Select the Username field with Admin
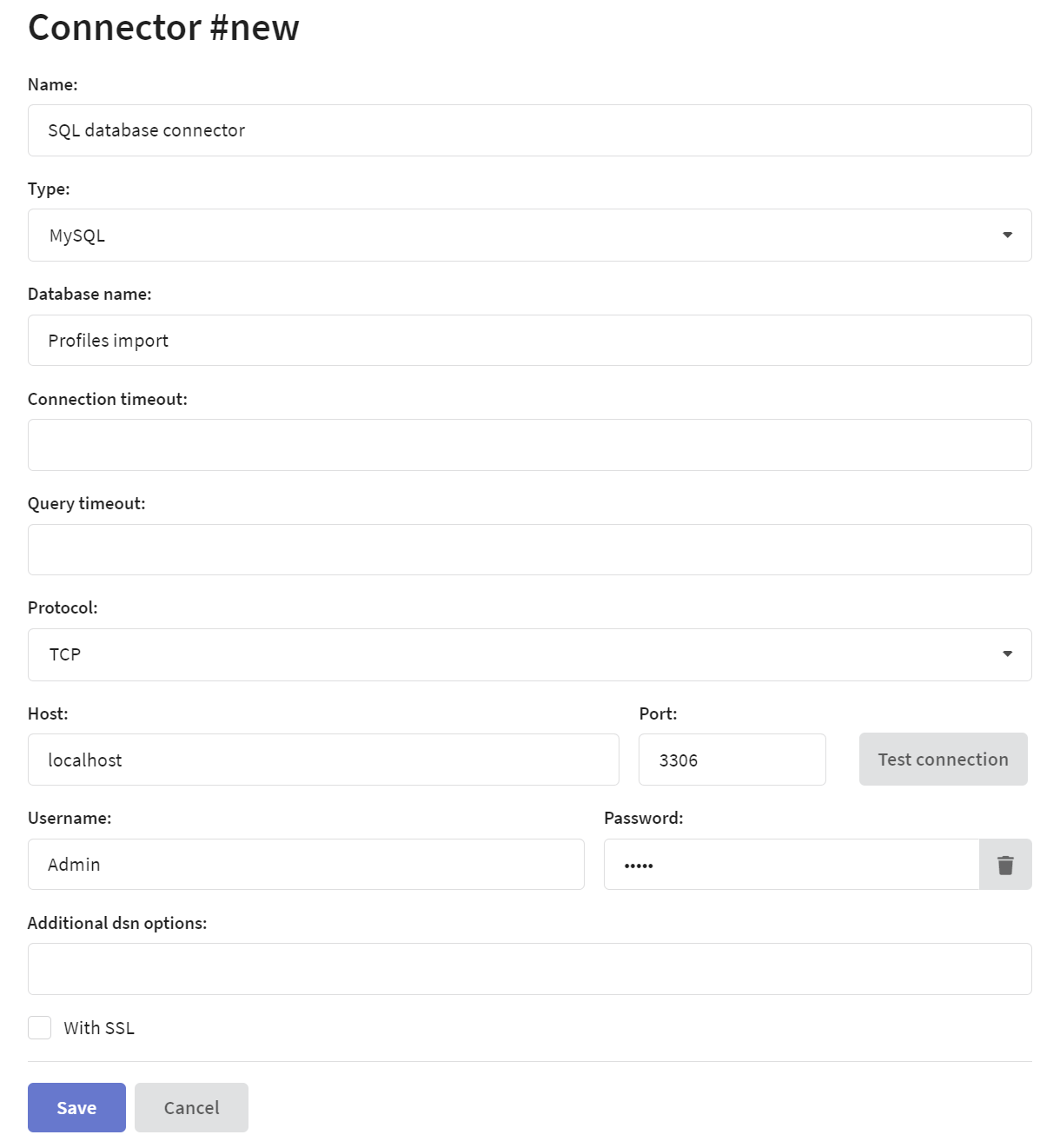Screen dimensions: 1060x1148 [x=306, y=865]
